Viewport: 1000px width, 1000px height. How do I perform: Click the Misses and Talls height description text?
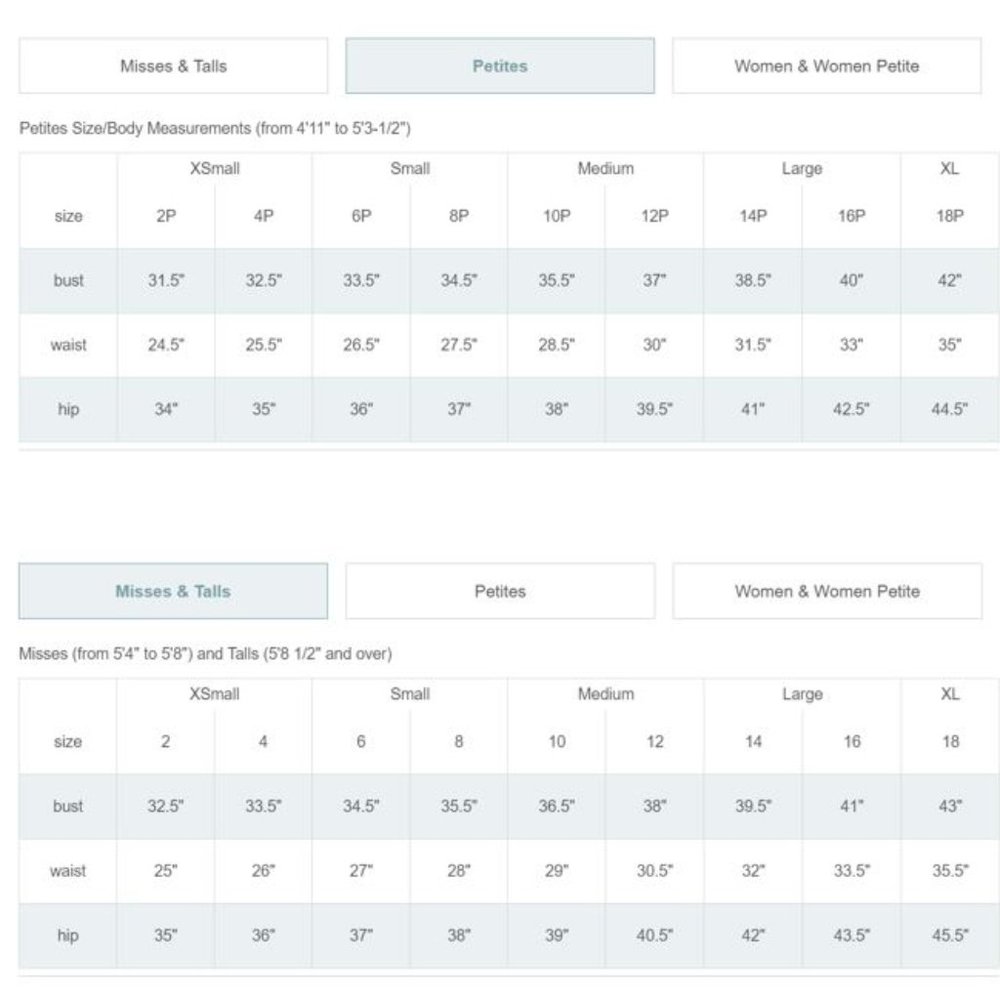(205, 654)
